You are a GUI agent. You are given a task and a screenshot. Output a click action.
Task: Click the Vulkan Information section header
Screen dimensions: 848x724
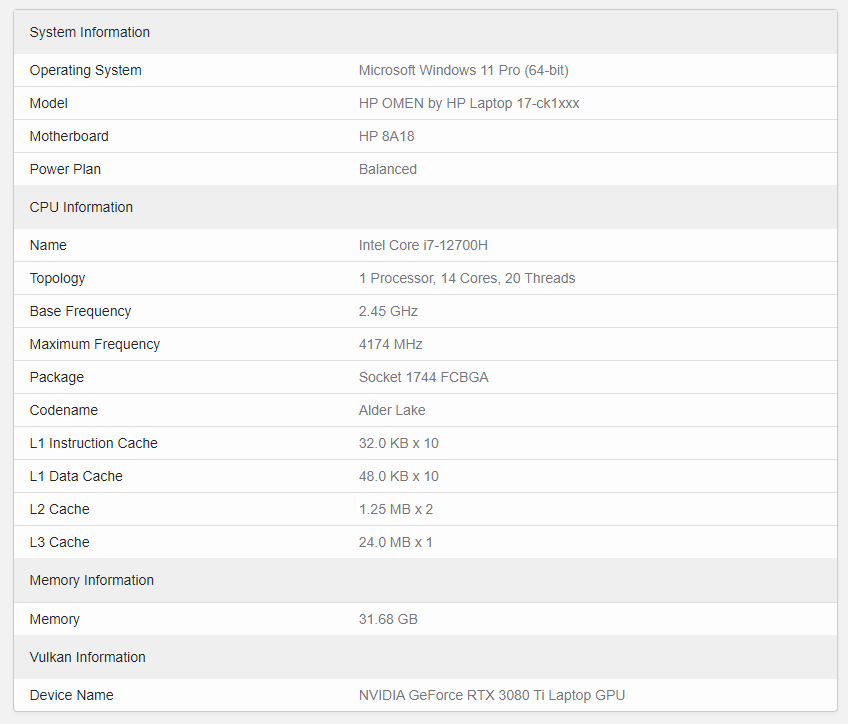tap(88, 657)
